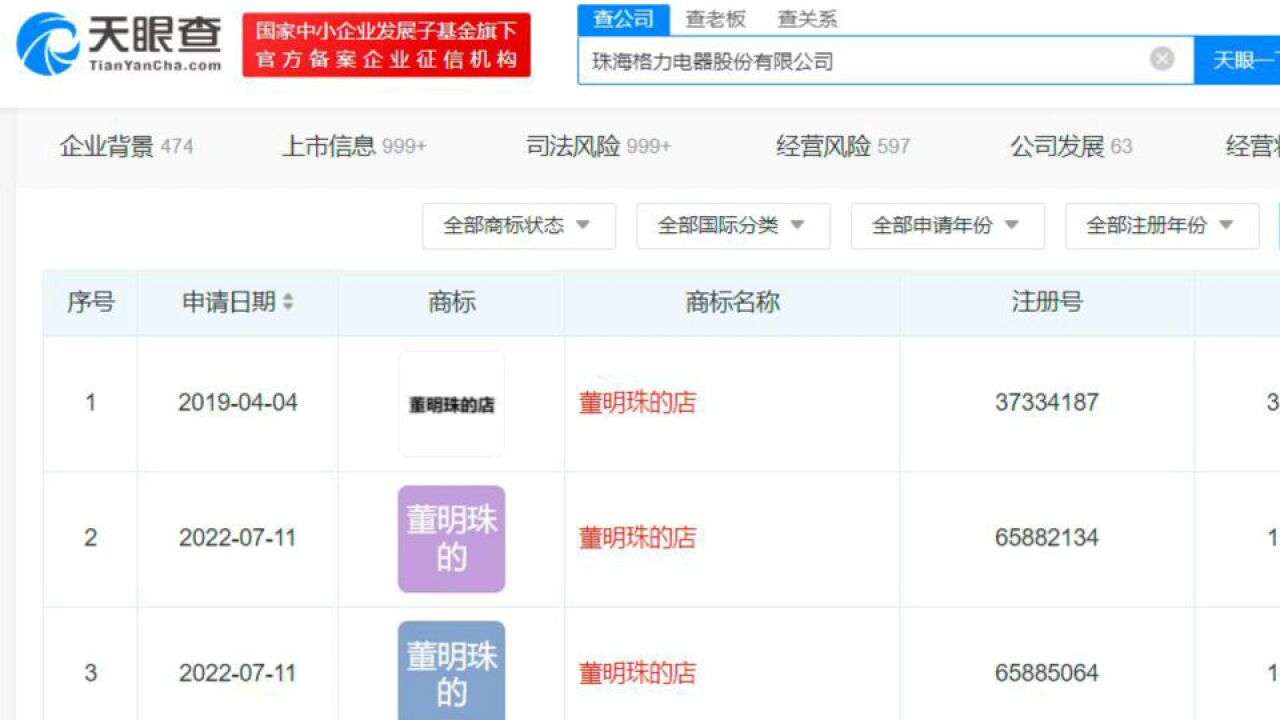This screenshot has width=1280, height=720.
Task: Open the 全部商标状态 dropdown
Action: tap(519, 226)
